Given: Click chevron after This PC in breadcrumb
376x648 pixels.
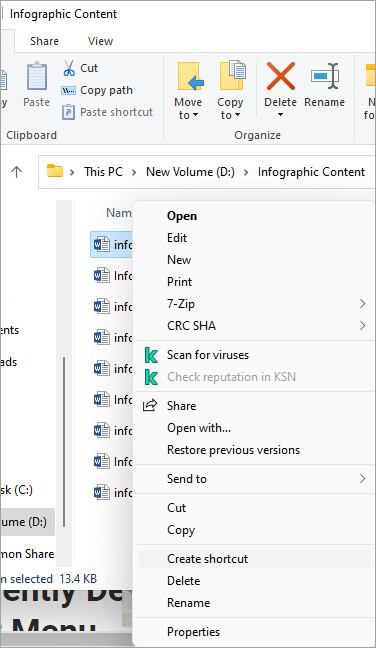Looking at the screenshot, I should pos(134,172).
